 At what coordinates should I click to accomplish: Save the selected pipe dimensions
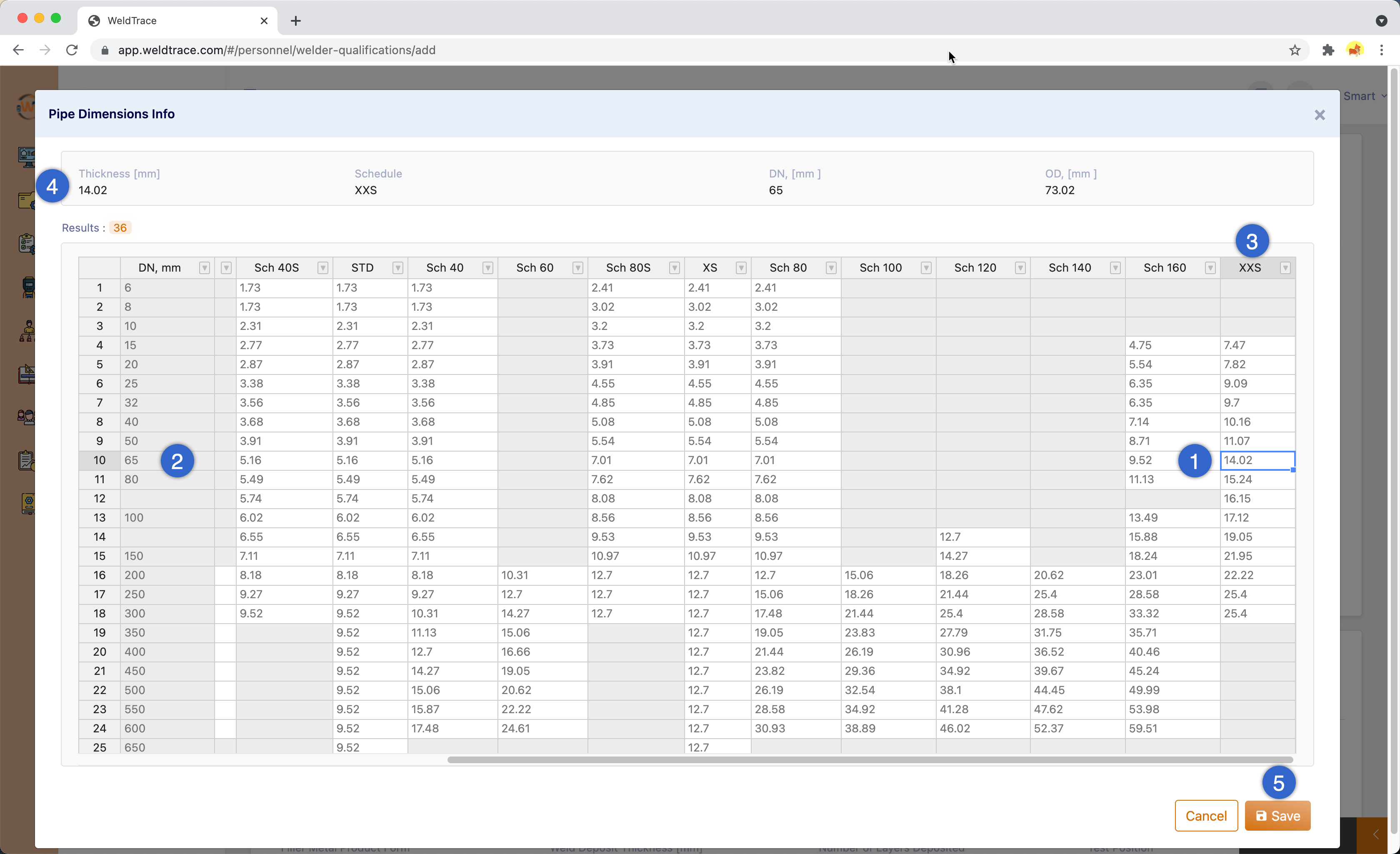coord(1277,816)
